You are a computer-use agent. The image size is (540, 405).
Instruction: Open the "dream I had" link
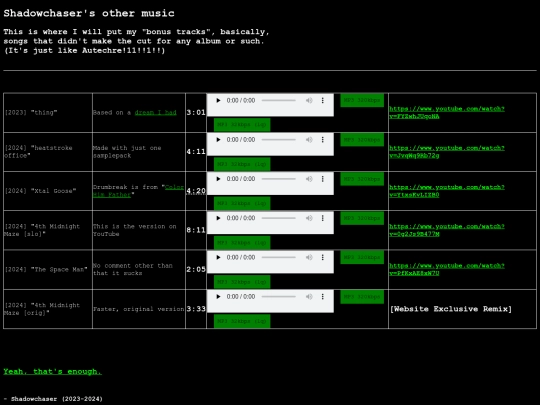[x=155, y=113]
